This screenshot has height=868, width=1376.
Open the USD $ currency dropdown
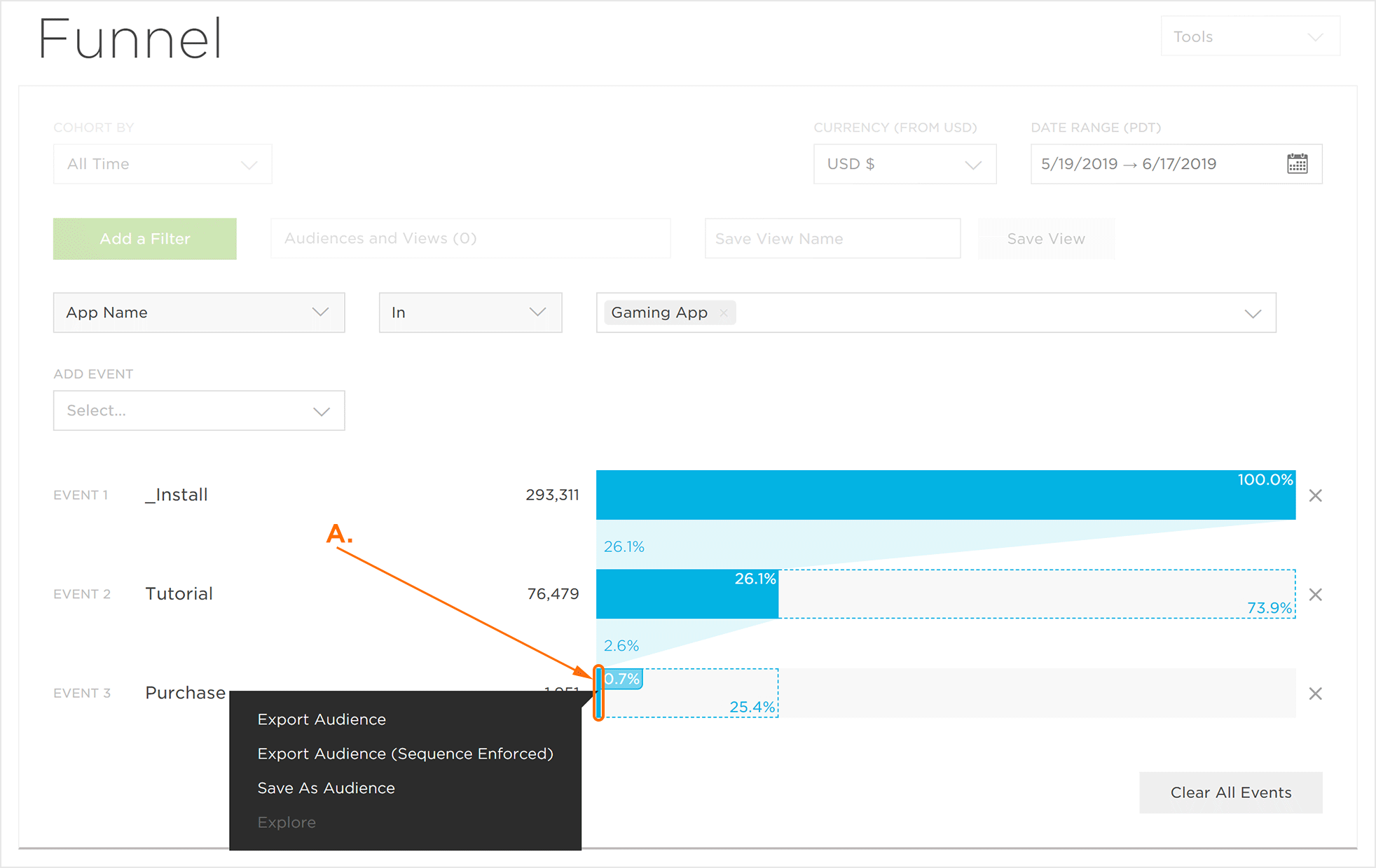tap(904, 164)
